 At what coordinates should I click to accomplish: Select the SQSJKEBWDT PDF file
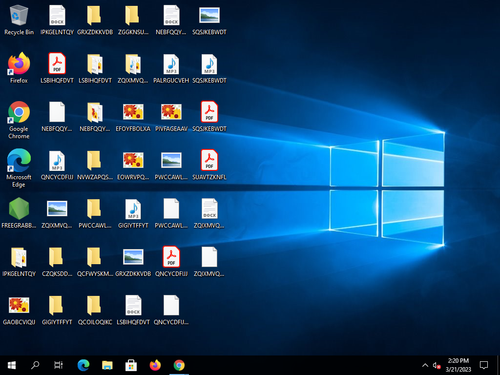(209, 116)
